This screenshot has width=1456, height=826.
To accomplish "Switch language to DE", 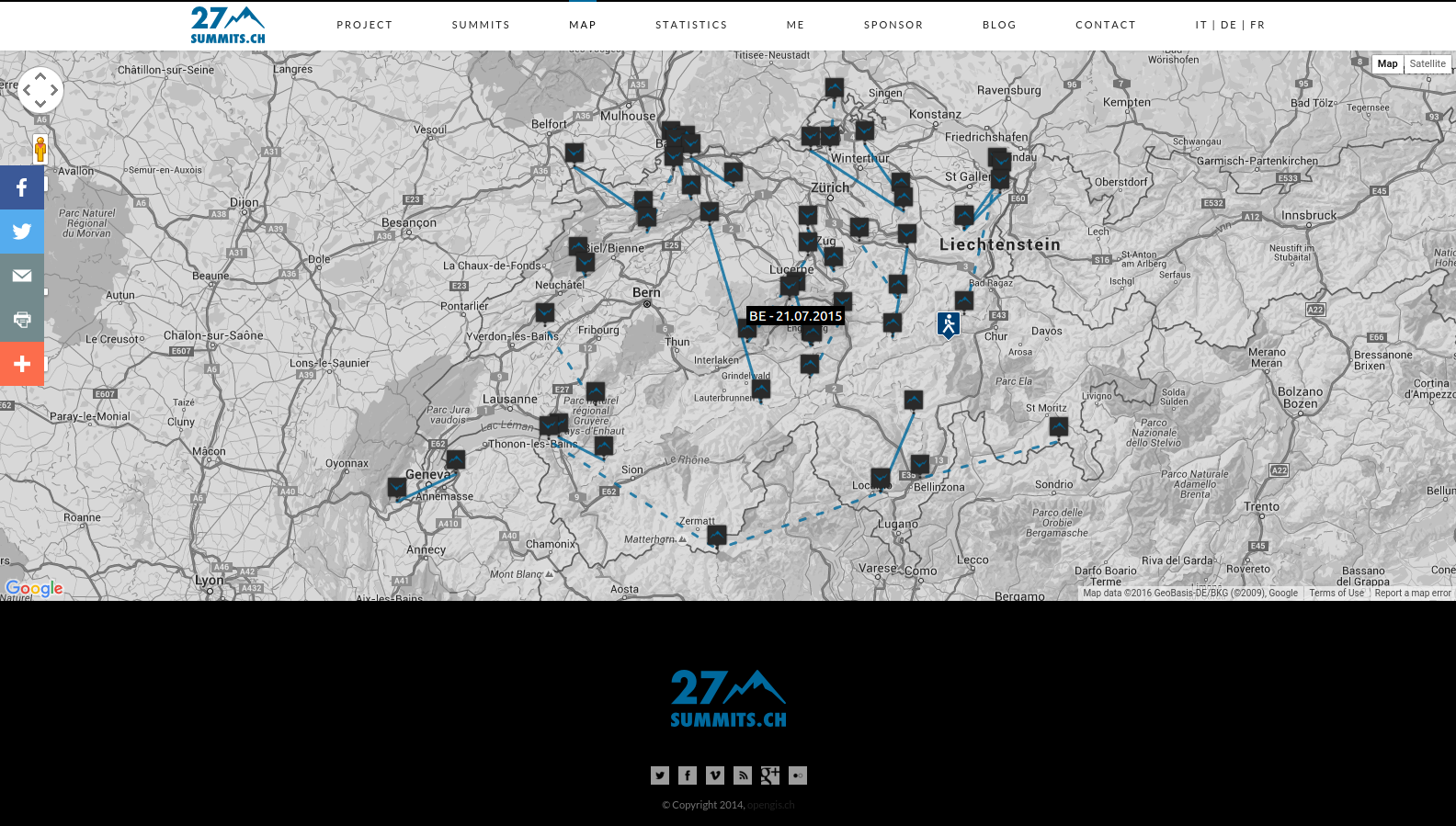I will pos(1229,25).
